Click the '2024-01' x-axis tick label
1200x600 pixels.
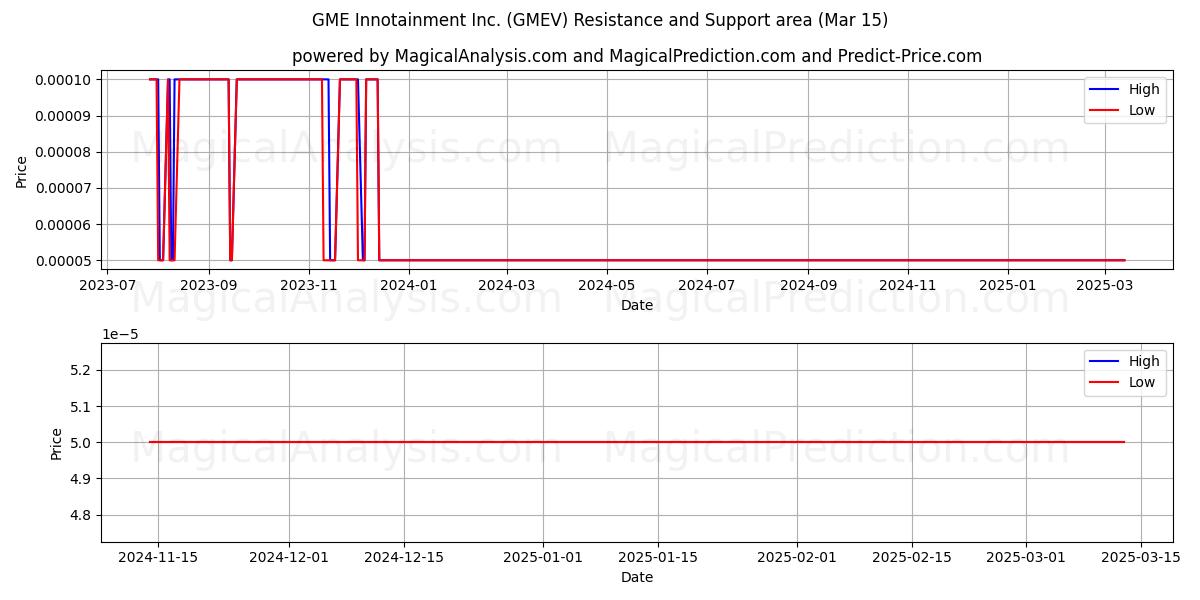point(408,285)
